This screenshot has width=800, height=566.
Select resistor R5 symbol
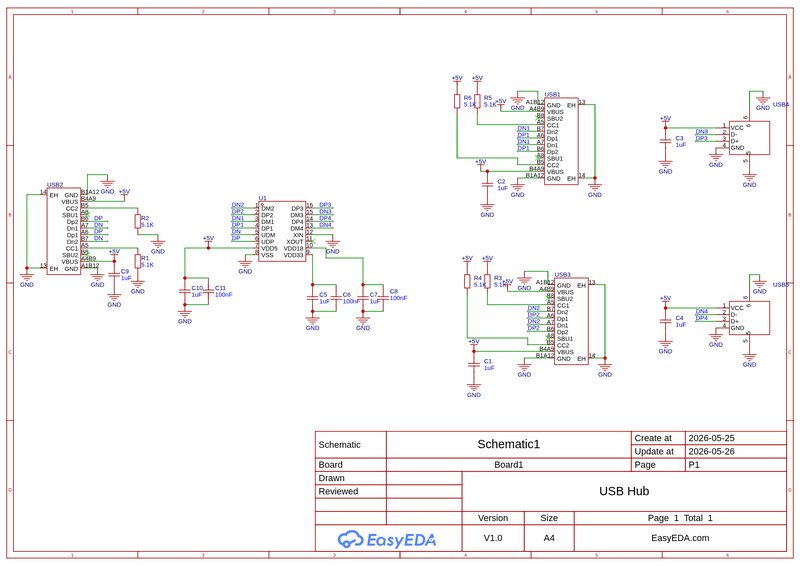[x=477, y=101]
